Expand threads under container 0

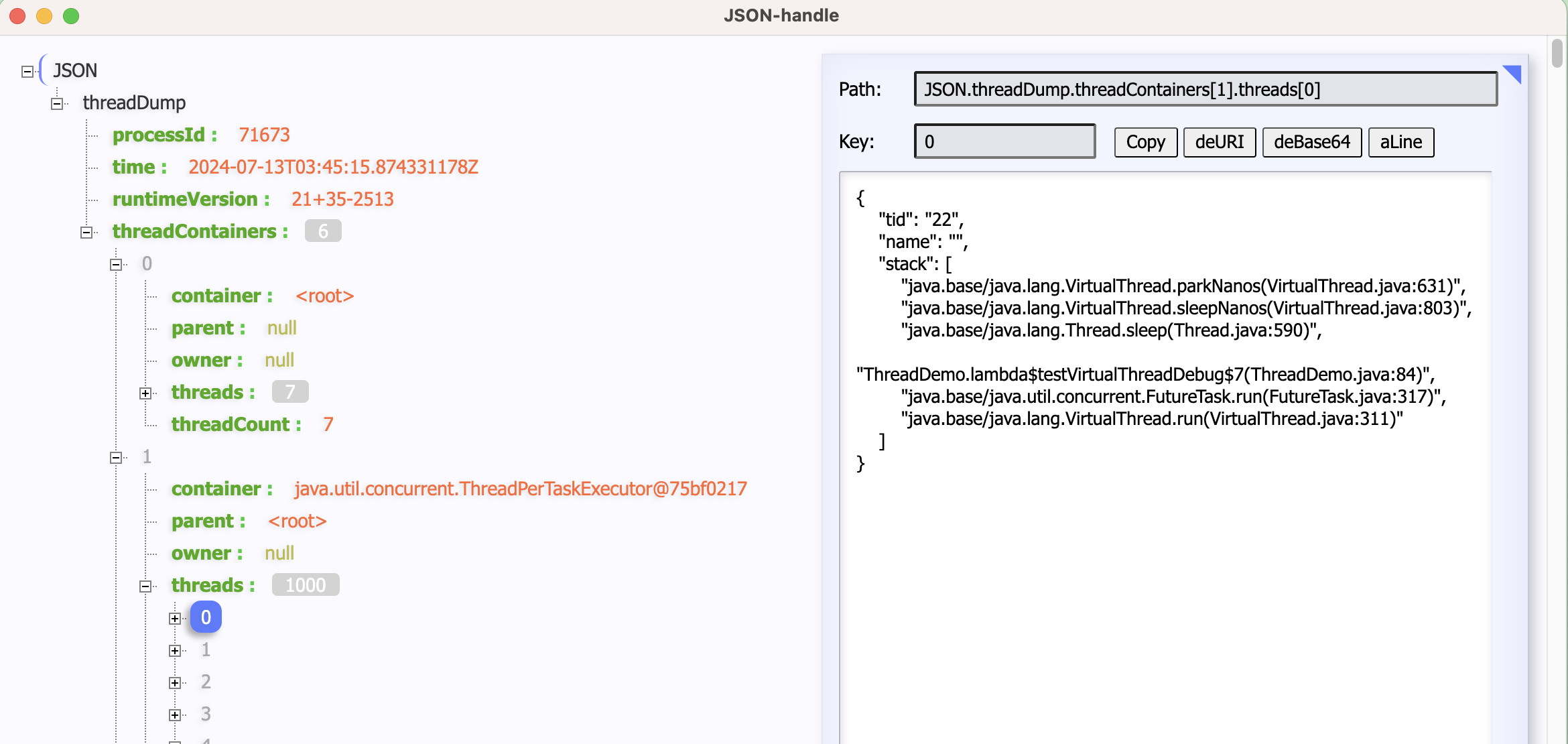pos(145,393)
